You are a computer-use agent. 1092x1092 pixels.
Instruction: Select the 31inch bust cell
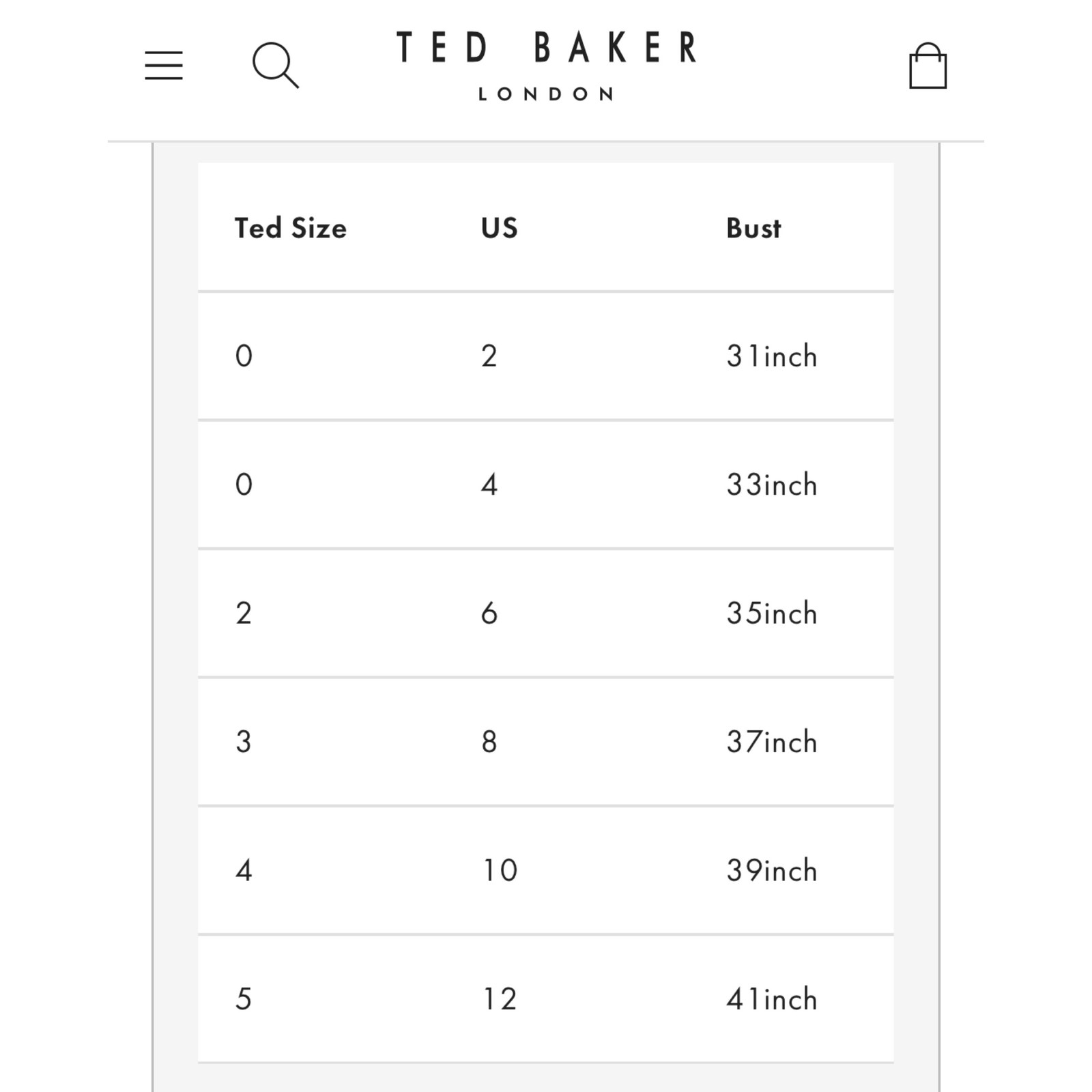772,356
